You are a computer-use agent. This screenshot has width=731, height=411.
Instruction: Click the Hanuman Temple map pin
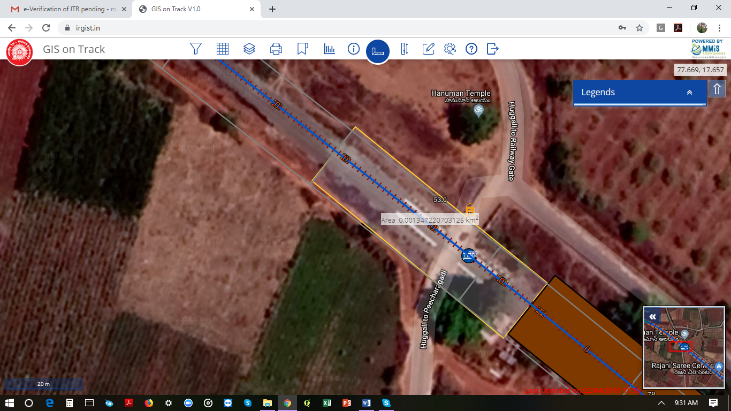tap(478, 110)
